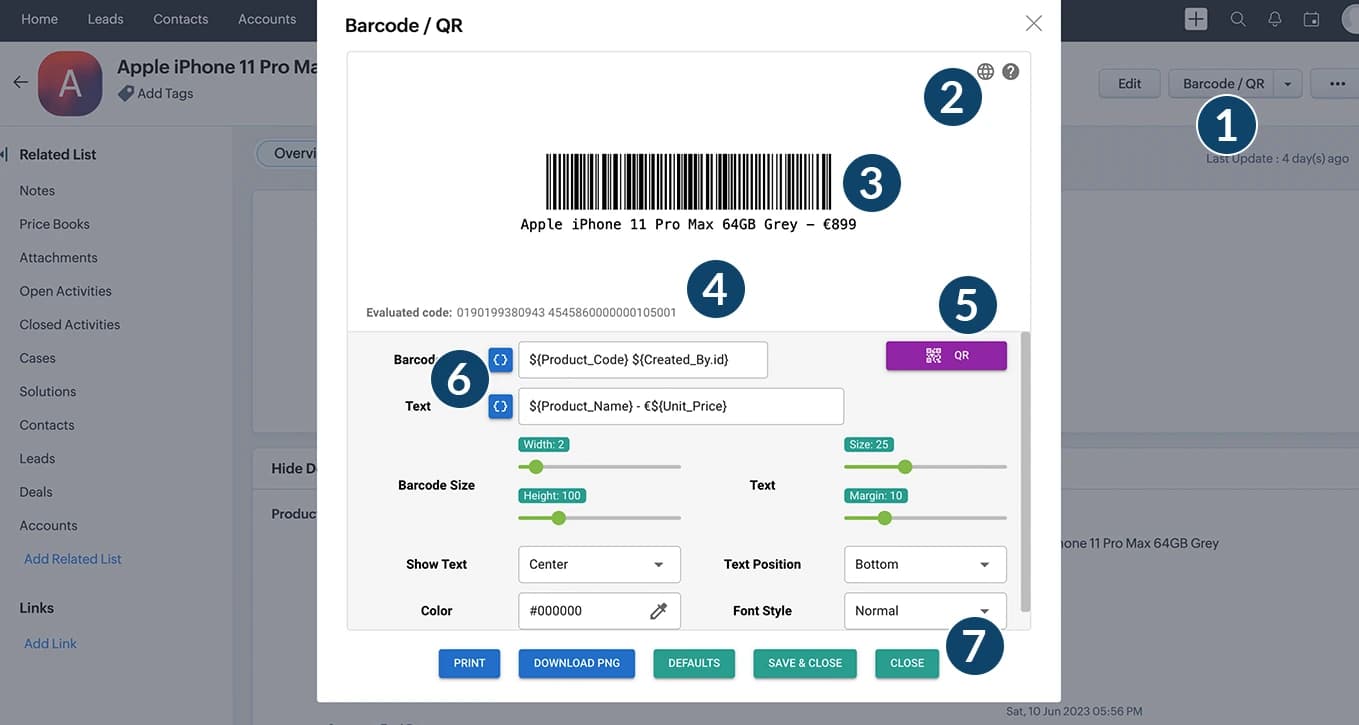Click the Edit button on product page
Viewport: 1359px width, 725px height.
coord(1129,84)
